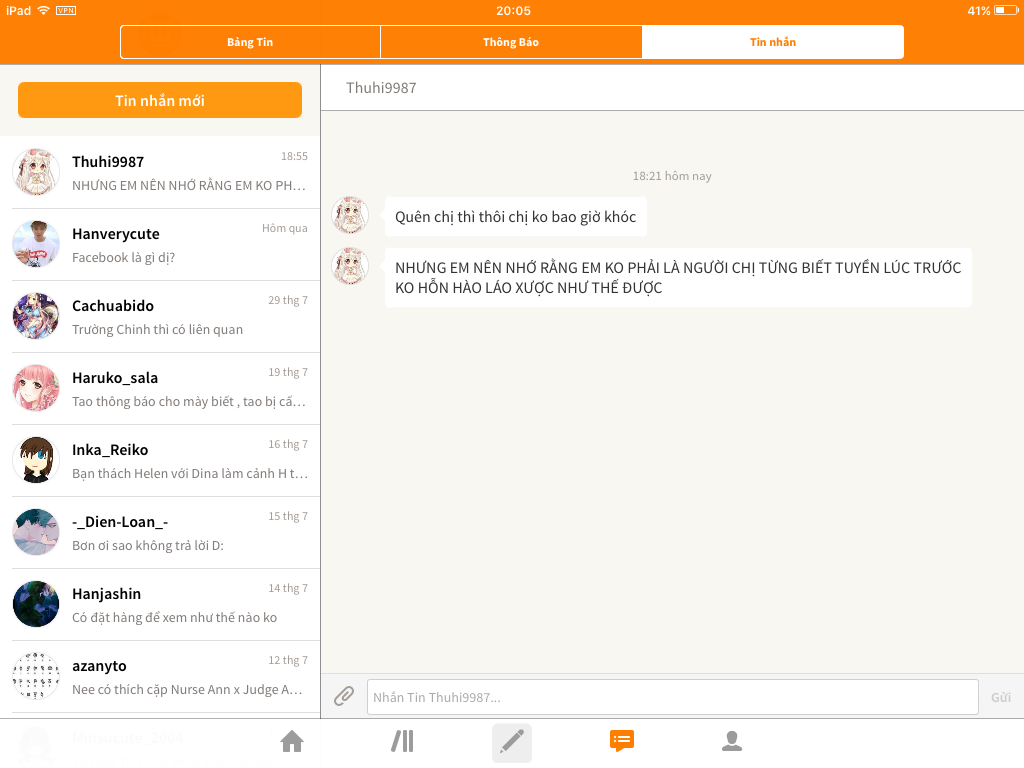Open the Library books icon
Viewport: 1024px width, 768px height.
tap(402, 741)
